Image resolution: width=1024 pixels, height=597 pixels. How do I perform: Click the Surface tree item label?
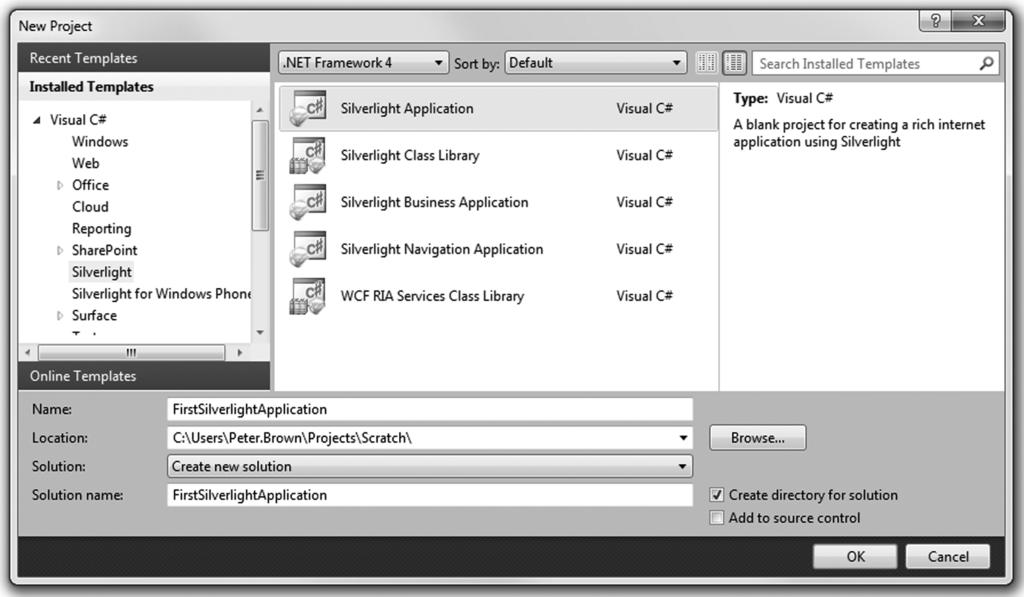[x=94, y=315]
